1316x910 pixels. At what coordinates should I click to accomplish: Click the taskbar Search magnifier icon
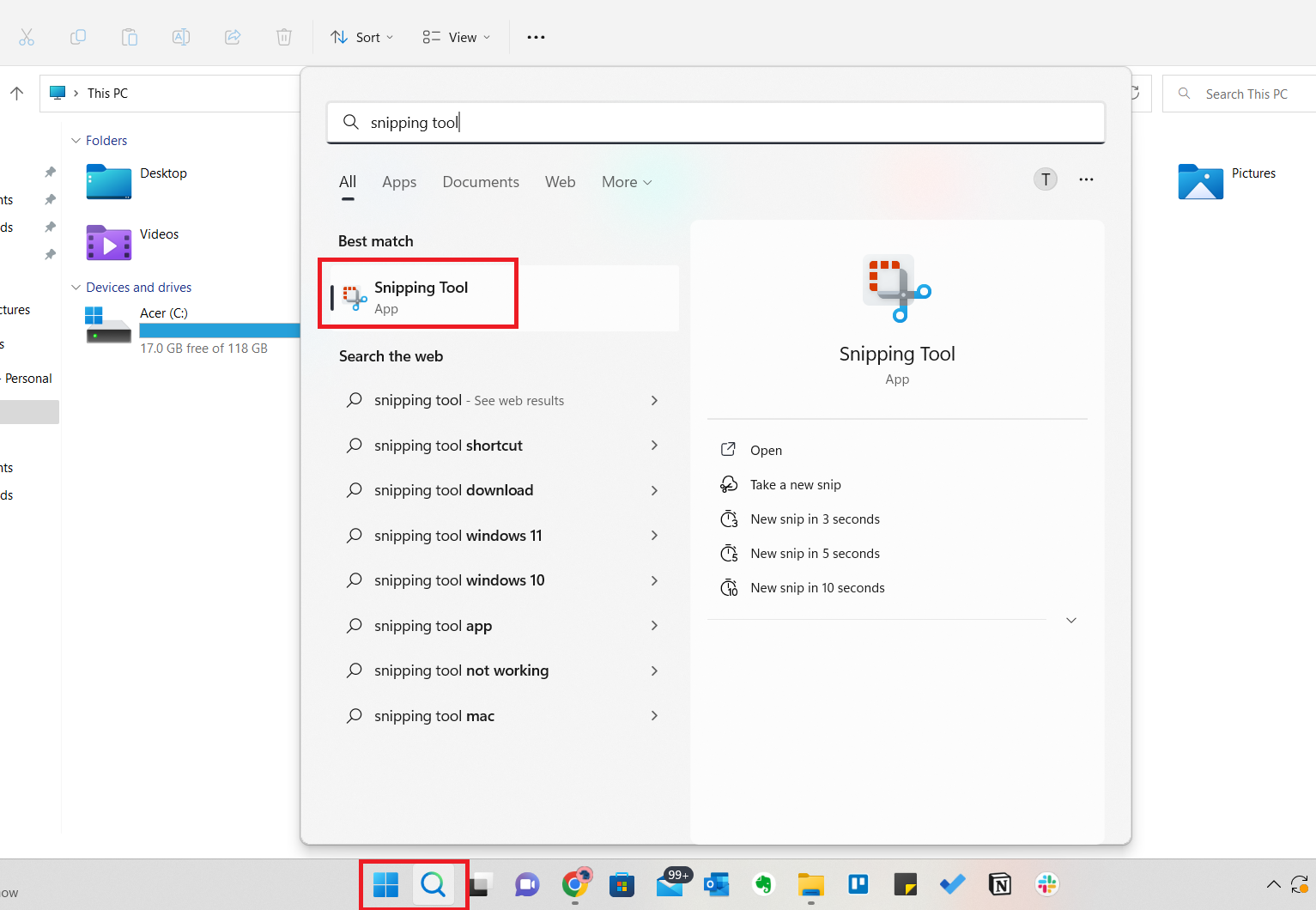434,884
